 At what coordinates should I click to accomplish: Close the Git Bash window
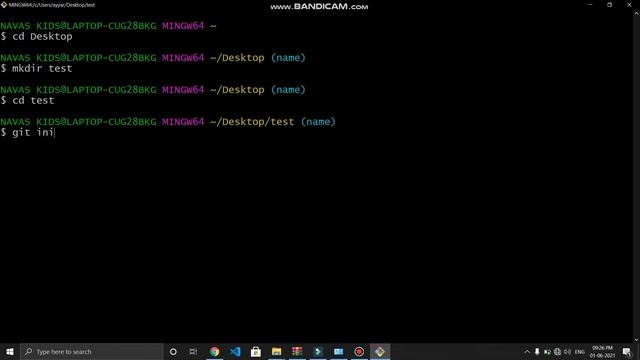[629, 5]
